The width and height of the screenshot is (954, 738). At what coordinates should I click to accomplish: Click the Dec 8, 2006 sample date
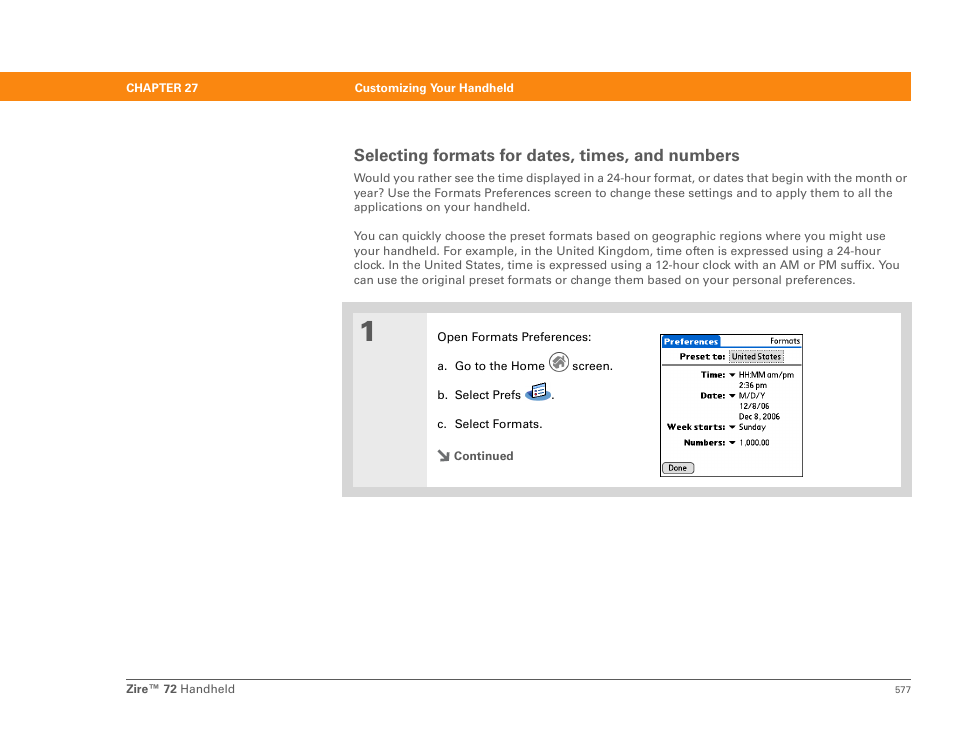[x=759, y=417]
